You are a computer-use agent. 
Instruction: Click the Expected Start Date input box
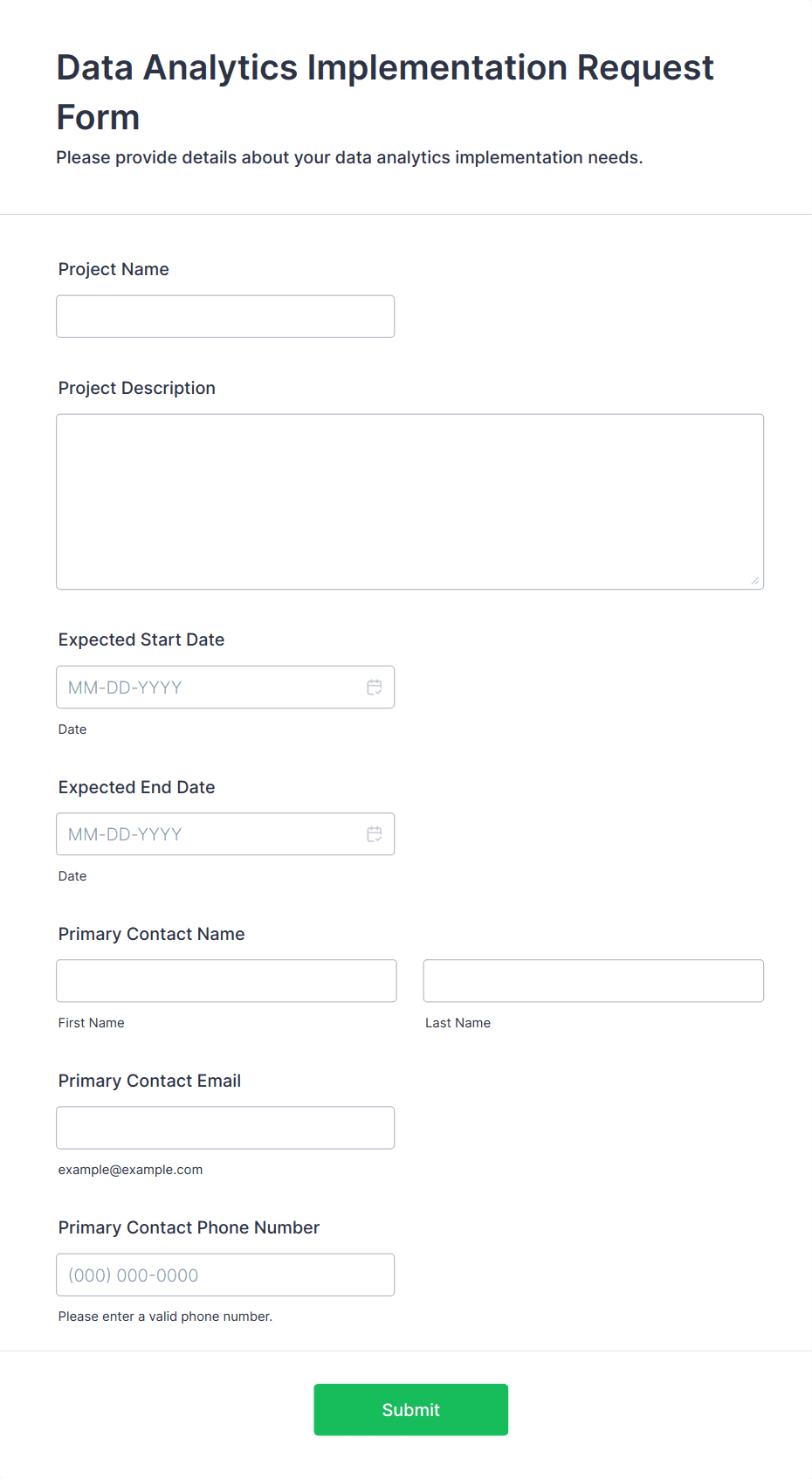pos(210,688)
